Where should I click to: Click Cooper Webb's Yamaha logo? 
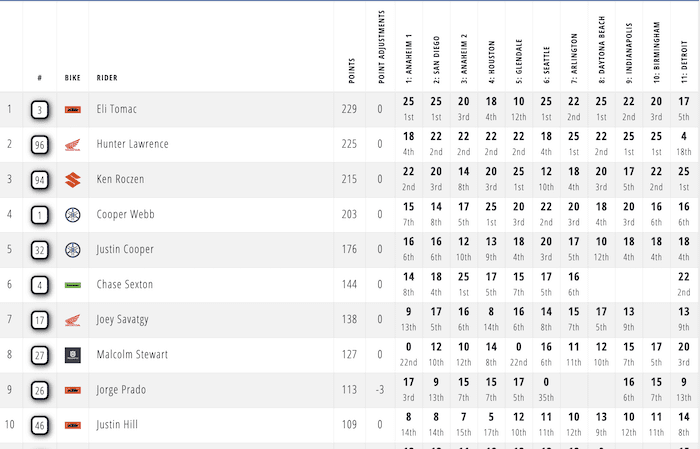pyautogui.click(x=72, y=214)
